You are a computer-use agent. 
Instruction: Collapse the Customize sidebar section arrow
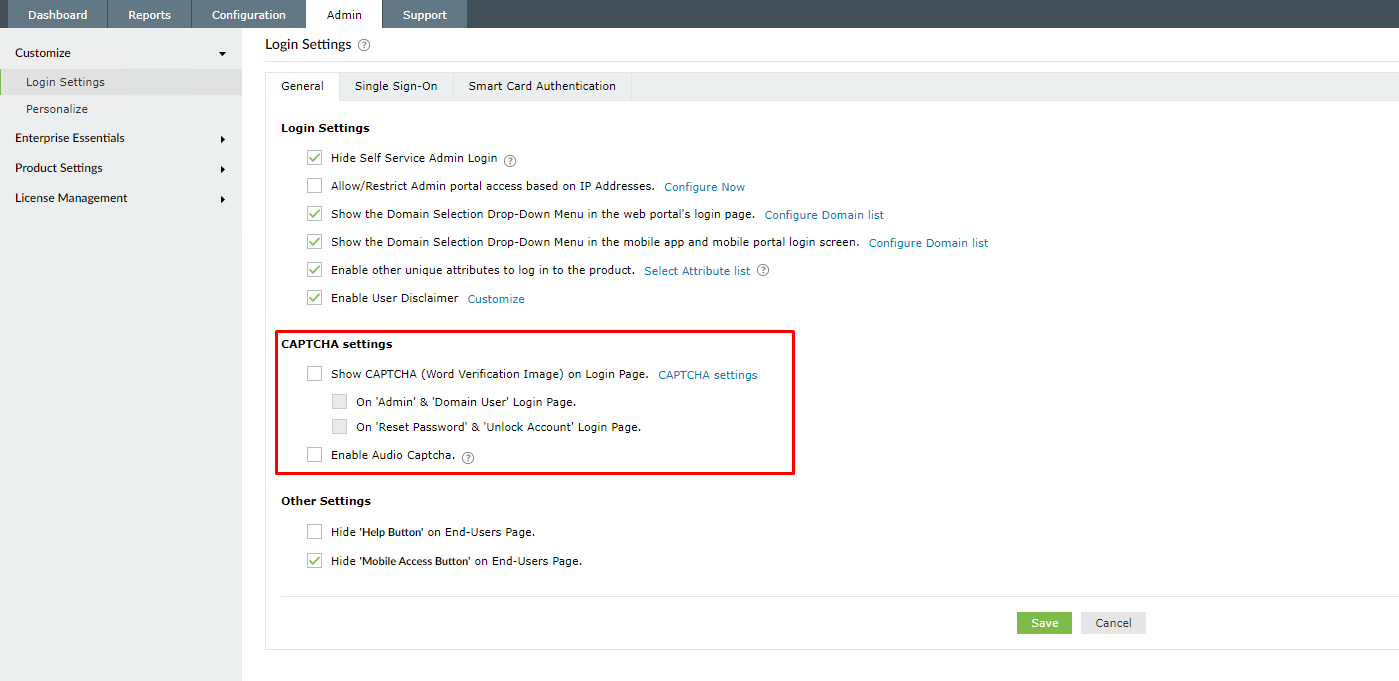click(x=222, y=54)
